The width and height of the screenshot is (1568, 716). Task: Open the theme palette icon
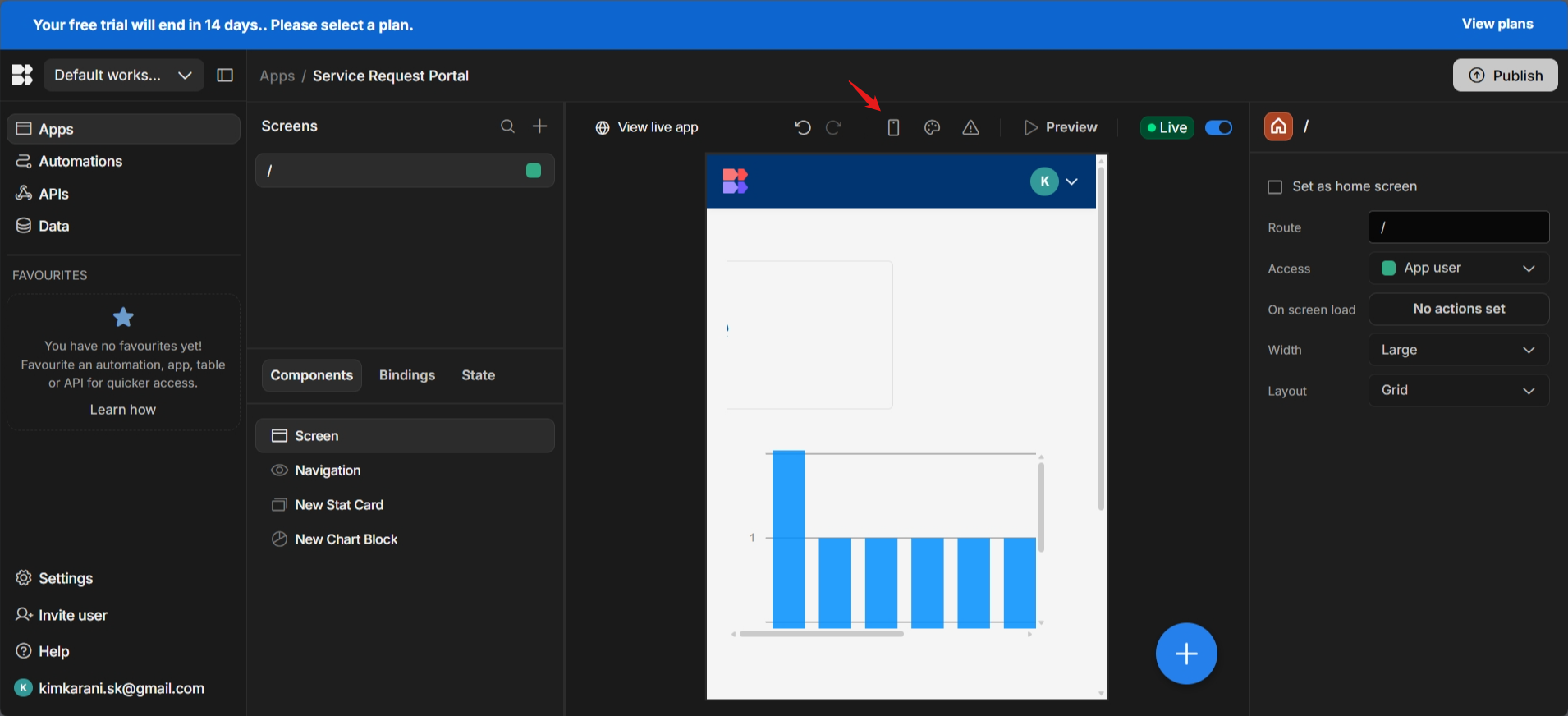(932, 127)
